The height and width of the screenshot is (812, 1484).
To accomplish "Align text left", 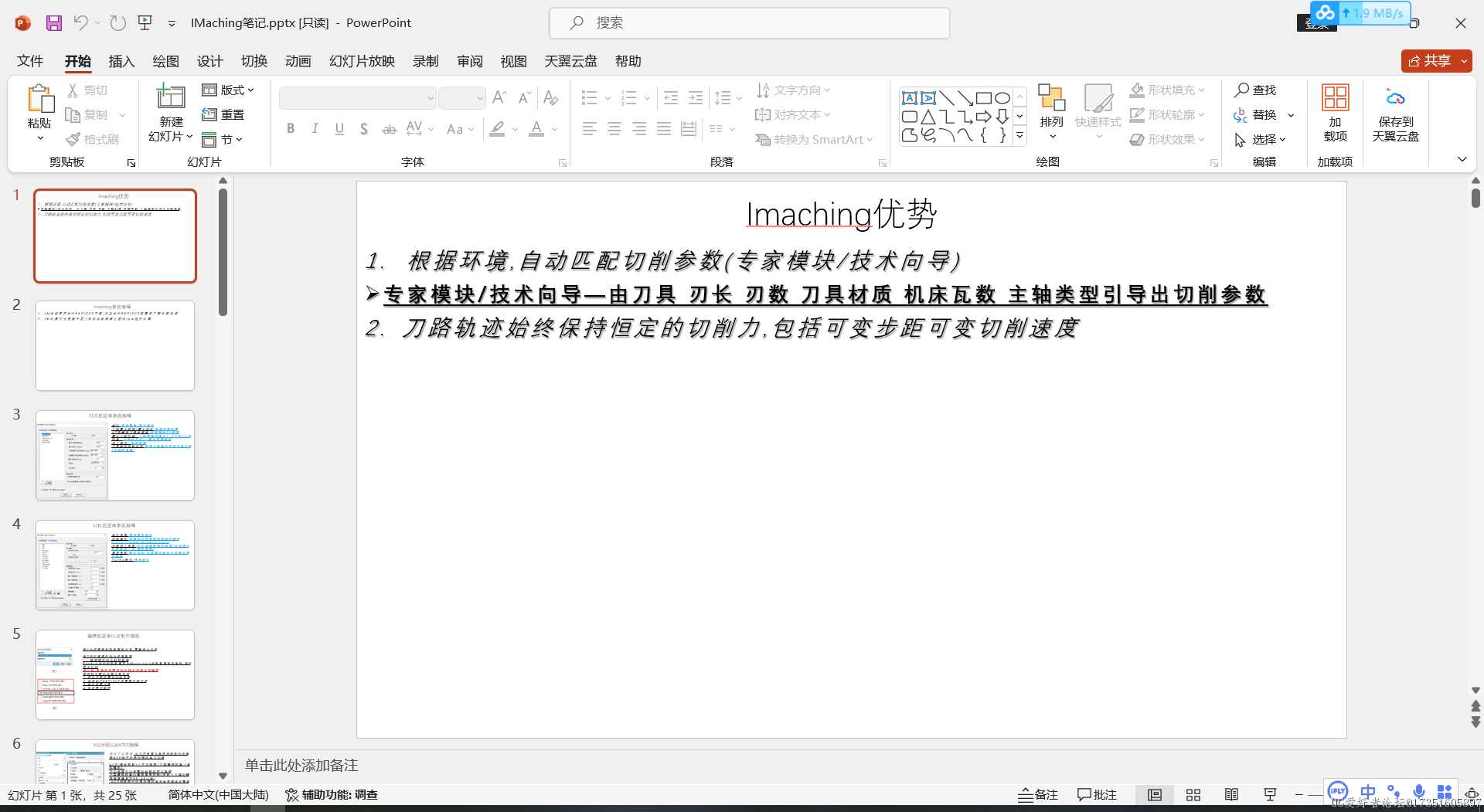I will [x=590, y=129].
